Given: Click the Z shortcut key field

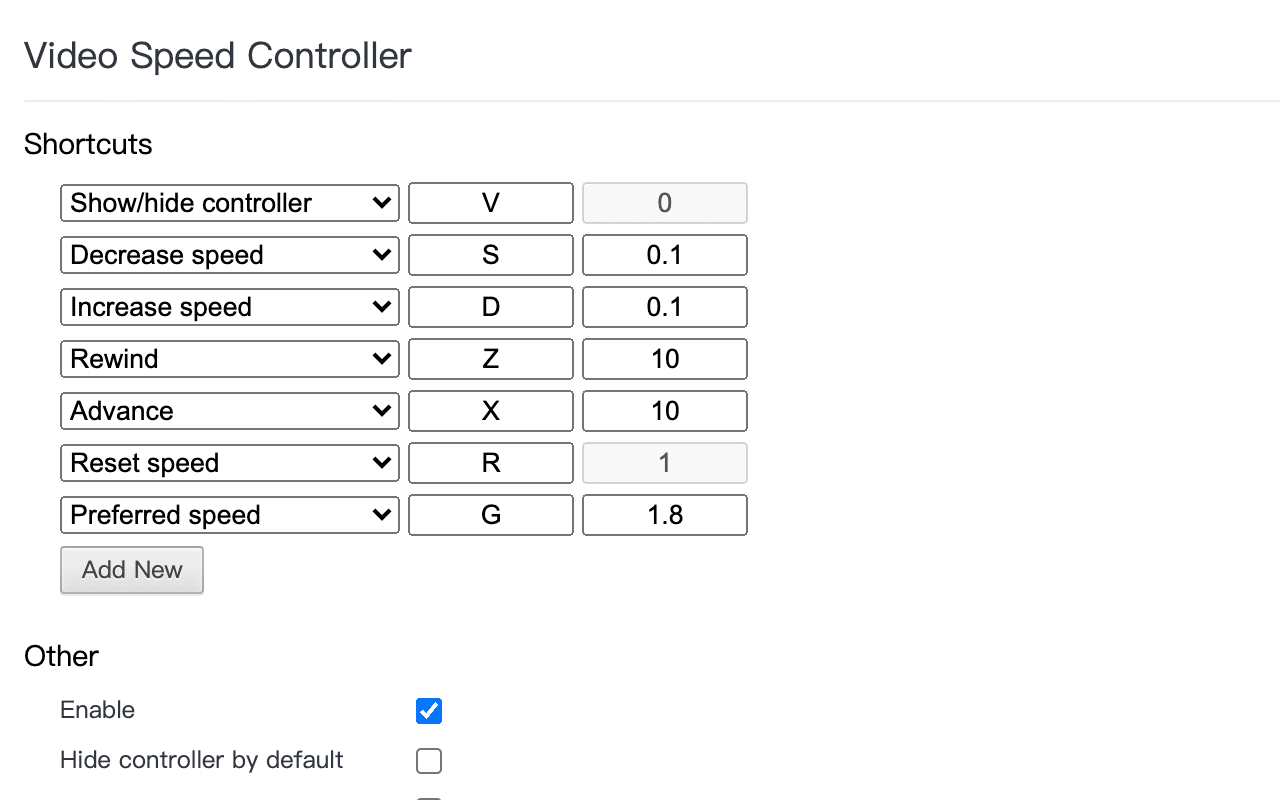Looking at the screenshot, I should (490, 359).
